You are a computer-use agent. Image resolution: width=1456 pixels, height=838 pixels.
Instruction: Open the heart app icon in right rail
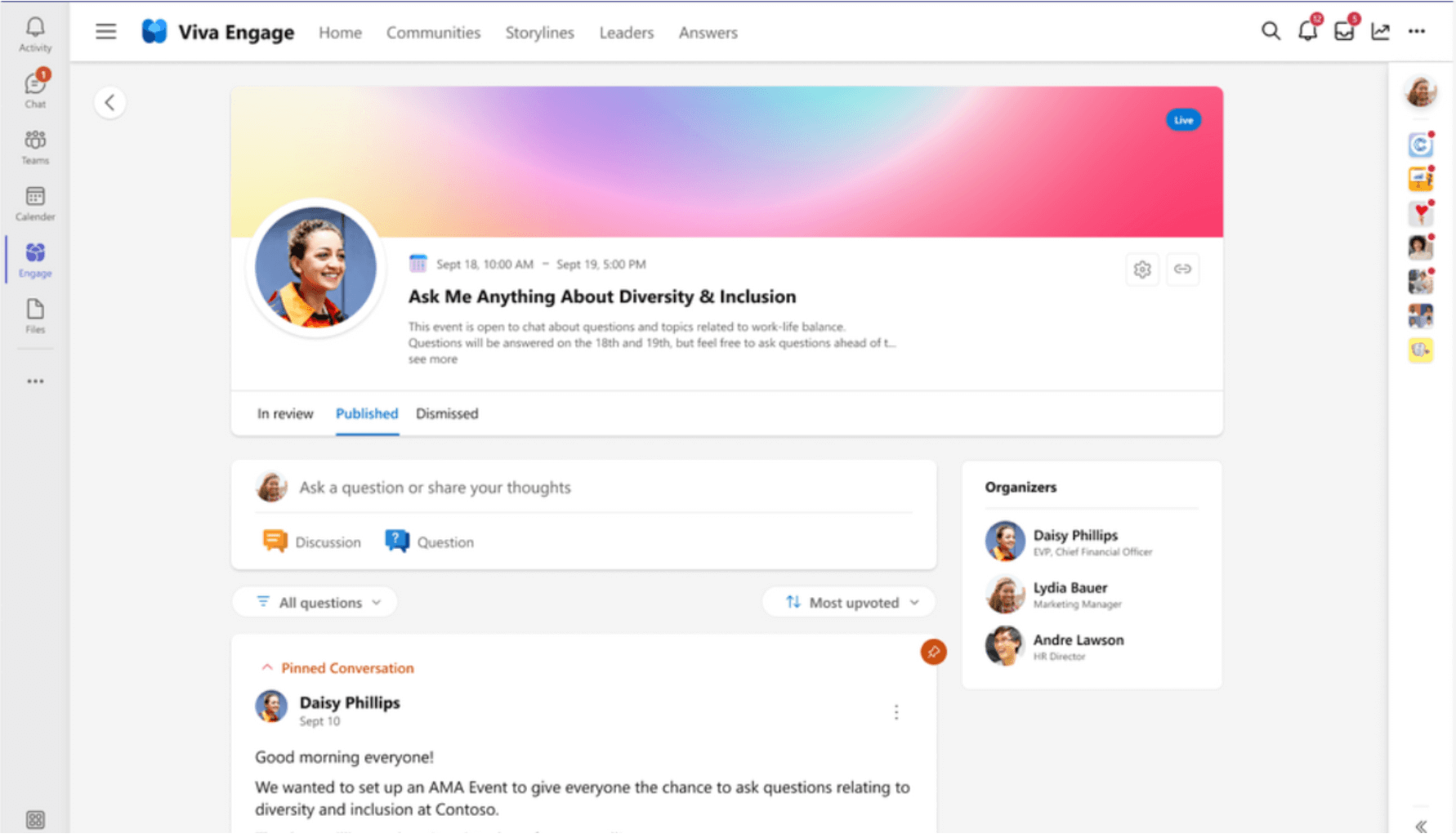pos(1421,213)
